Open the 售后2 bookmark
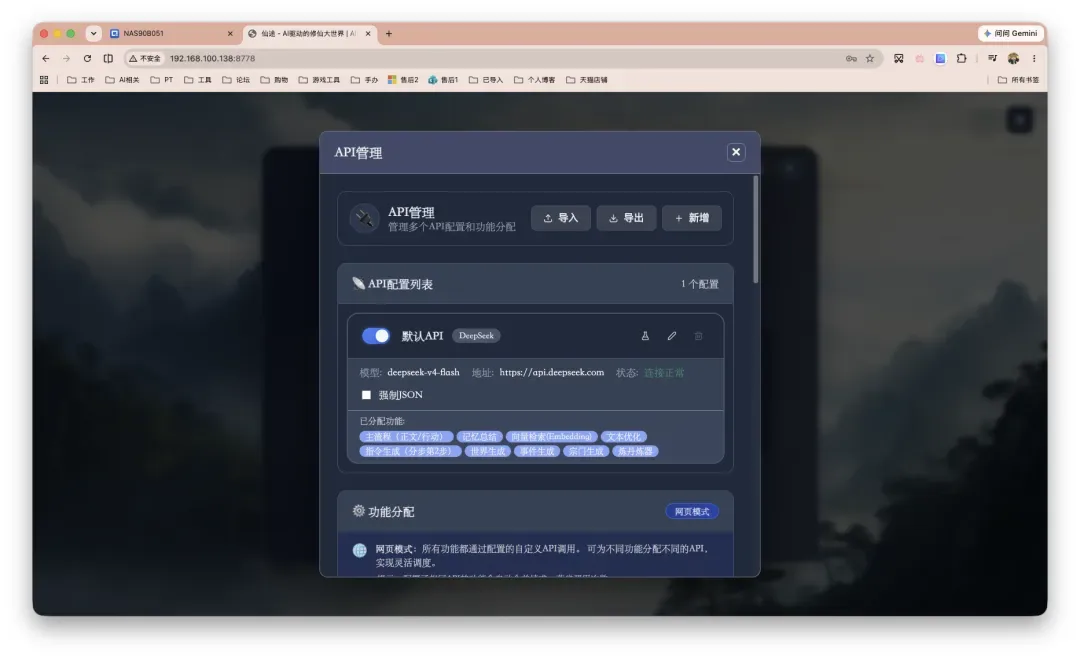 pos(404,80)
